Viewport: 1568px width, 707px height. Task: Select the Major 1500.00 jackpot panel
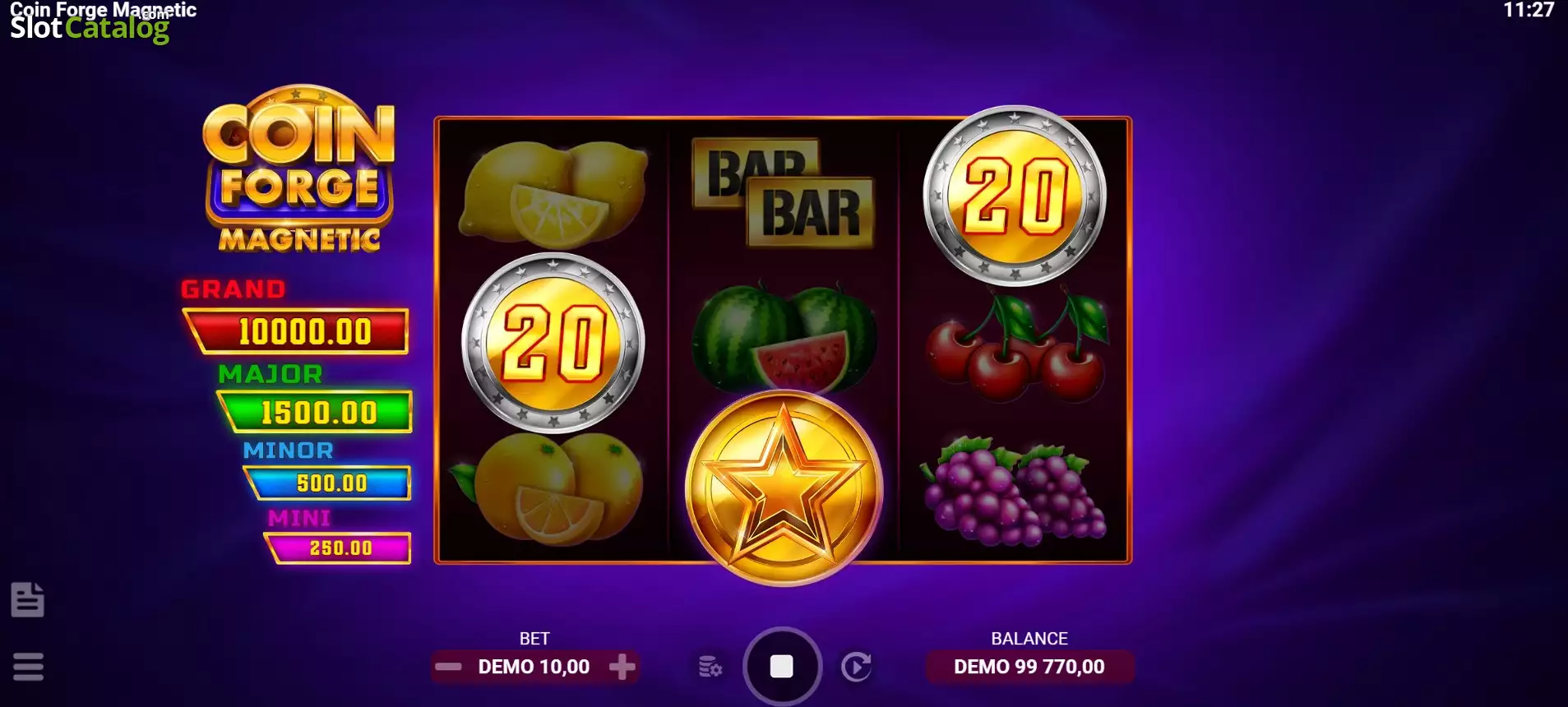click(x=316, y=412)
